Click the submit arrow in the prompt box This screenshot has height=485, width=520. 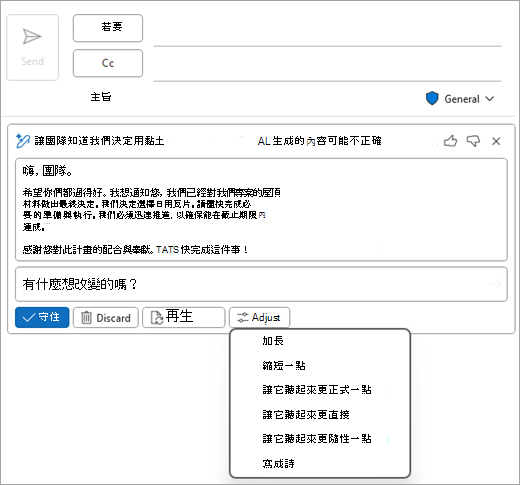(495, 284)
